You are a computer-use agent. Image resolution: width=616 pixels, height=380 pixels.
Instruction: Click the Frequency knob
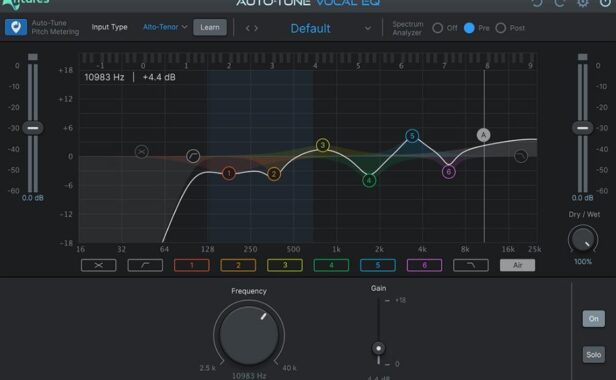pos(249,335)
